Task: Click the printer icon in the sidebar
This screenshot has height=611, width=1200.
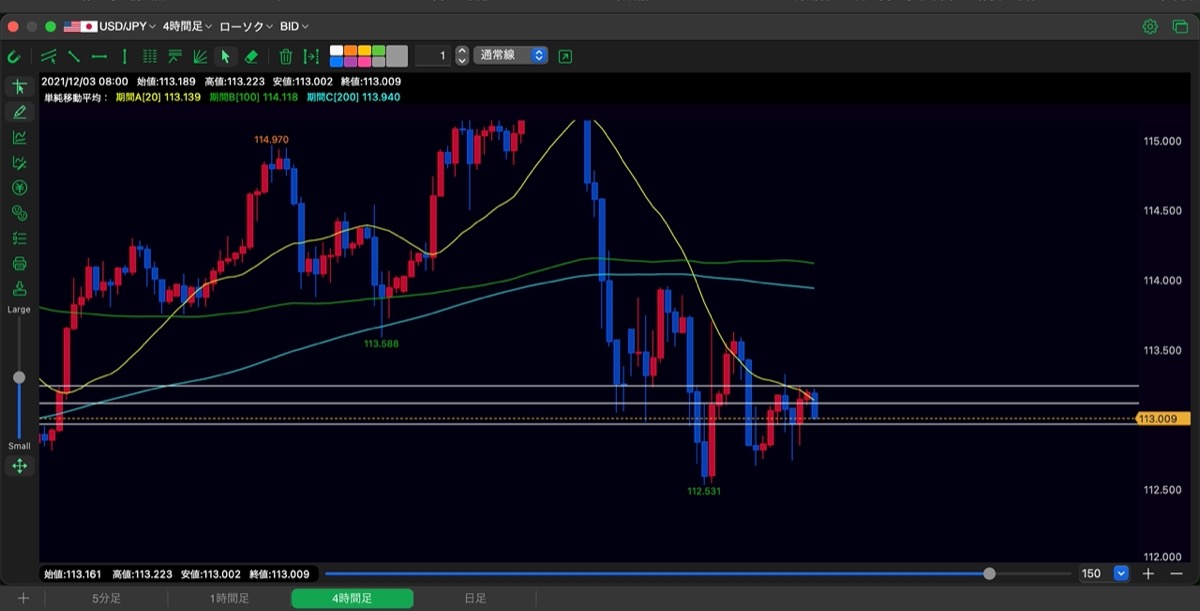Action: click(x=19, y=264)
